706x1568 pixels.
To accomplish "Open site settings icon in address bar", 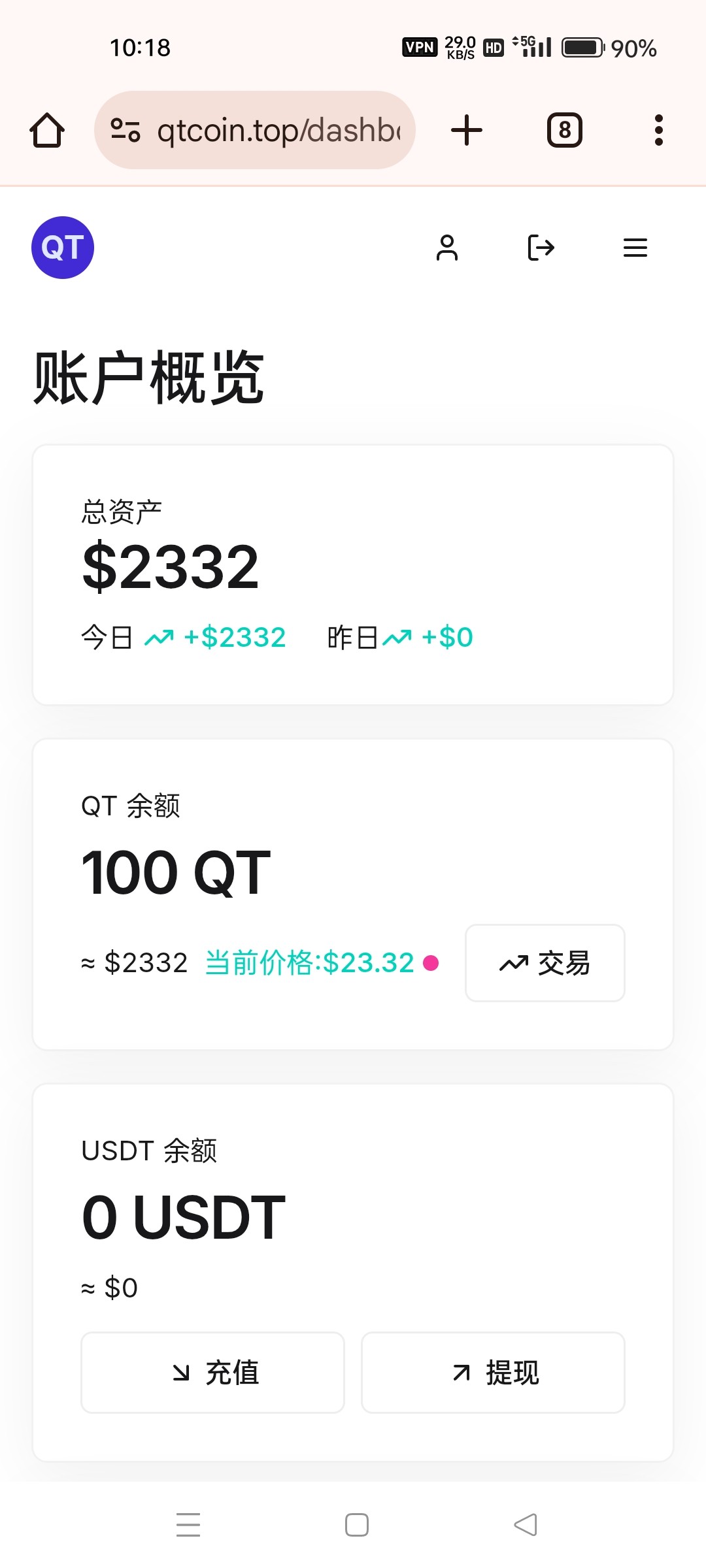I will click(x=125, y=130).
